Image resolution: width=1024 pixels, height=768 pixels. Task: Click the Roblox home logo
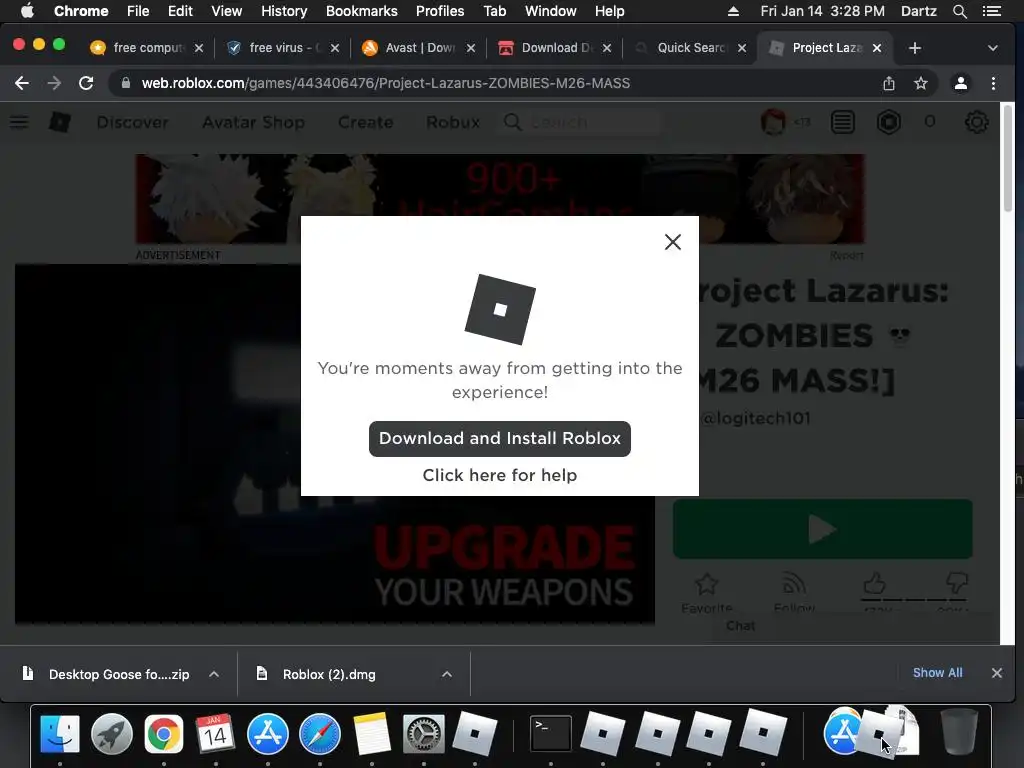60,122
